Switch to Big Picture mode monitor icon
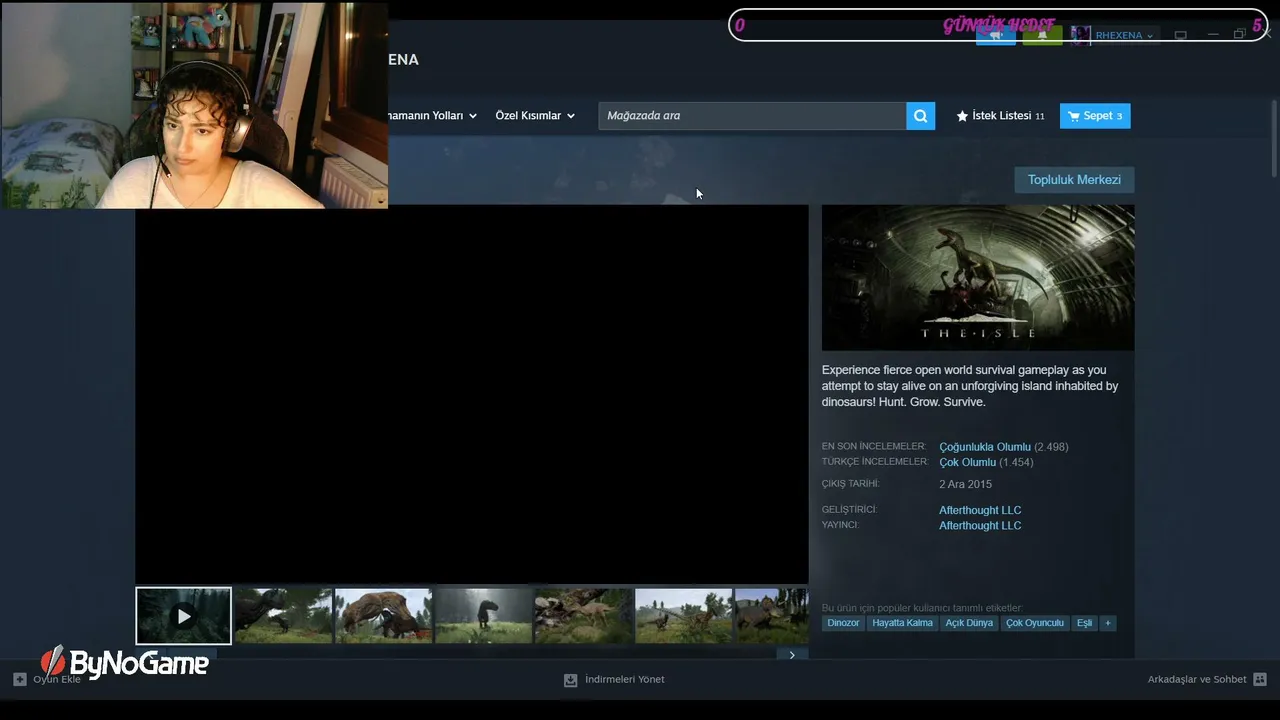Image resolution: width=1280 pixels, height=720 pixels. pyautogui.click(x=1180, y=36)
